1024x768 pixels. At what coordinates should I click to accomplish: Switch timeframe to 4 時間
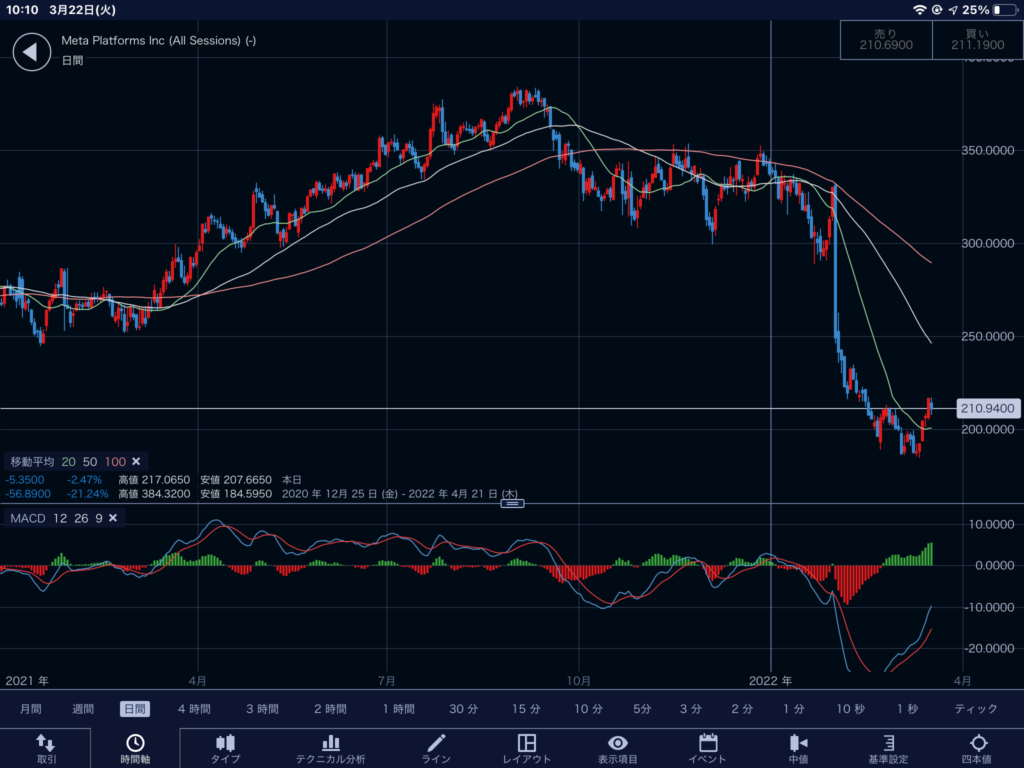click(194, 709)
